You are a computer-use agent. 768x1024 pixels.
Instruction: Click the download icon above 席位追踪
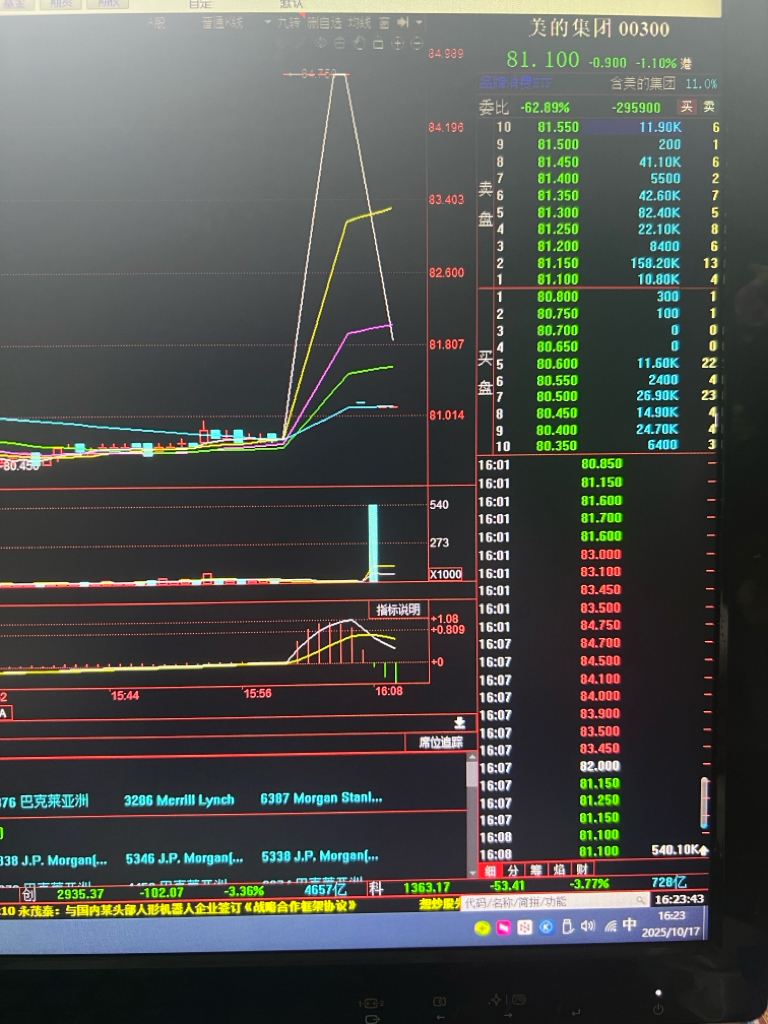point(459,722)
